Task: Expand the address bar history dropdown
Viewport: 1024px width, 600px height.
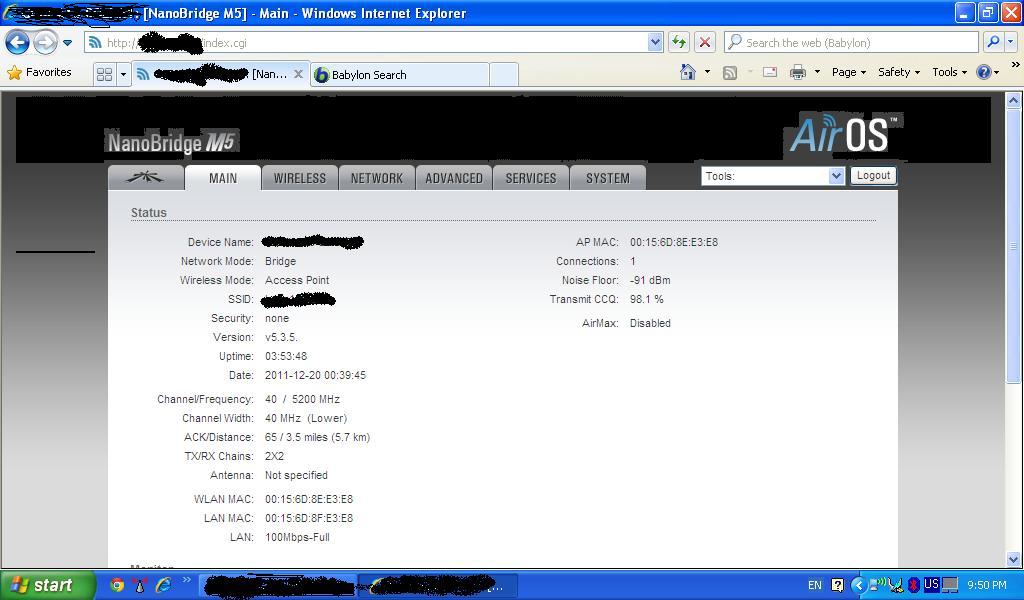Action: (x=655, y=42)
